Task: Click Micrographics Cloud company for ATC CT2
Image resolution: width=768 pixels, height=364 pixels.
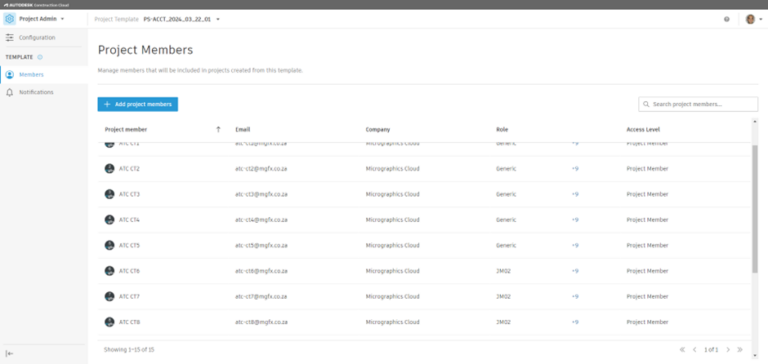Action: [x=392, y=169]
